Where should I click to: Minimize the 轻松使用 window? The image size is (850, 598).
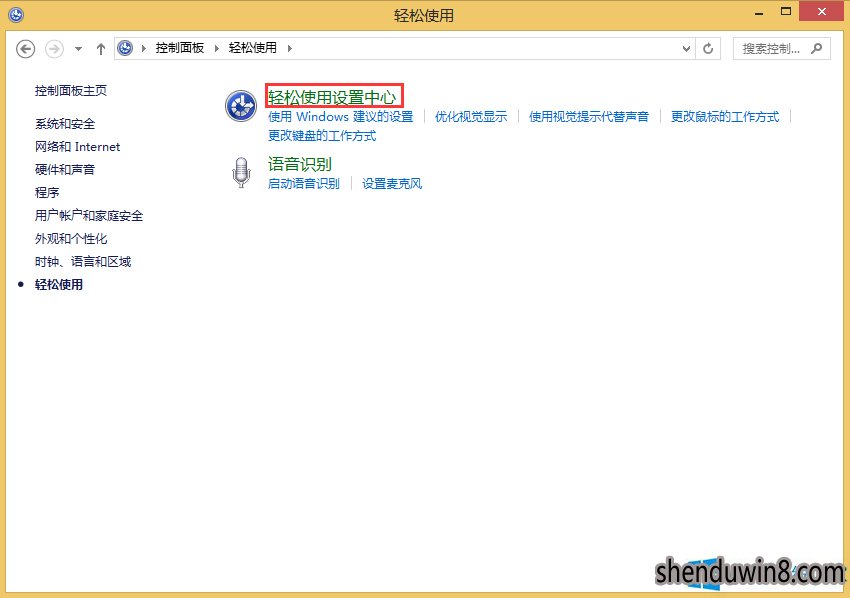coord(759,12)
